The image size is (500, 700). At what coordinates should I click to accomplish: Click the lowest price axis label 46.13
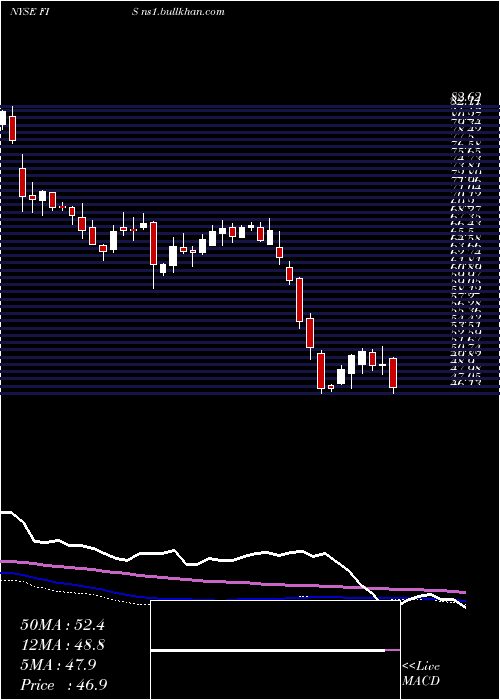point(466,382)
